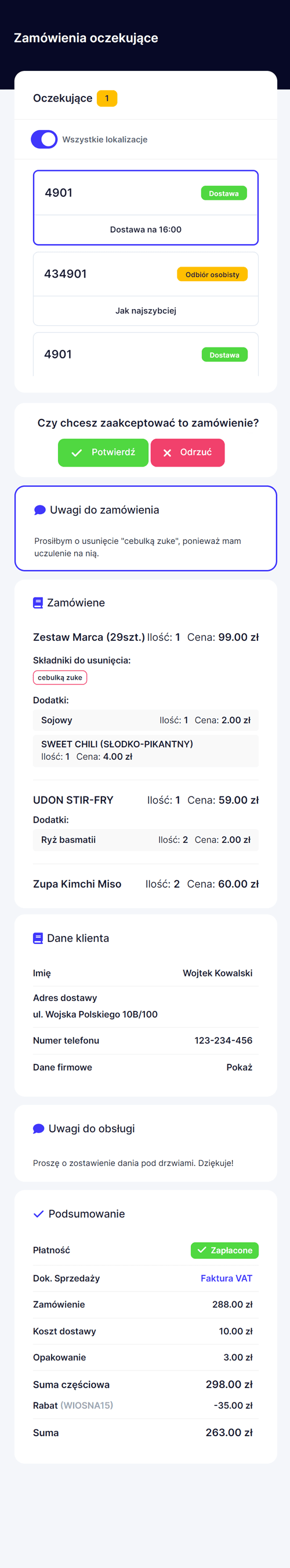Screen dimensions: 290x1568
Task: Confirm the order with Potwierdź
Action: point(103,453)
